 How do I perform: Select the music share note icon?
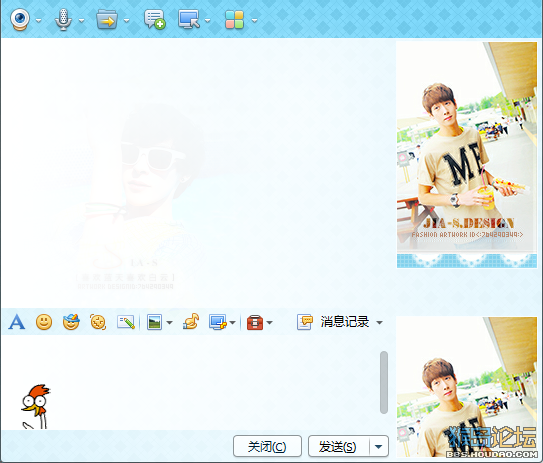point(191,321)
